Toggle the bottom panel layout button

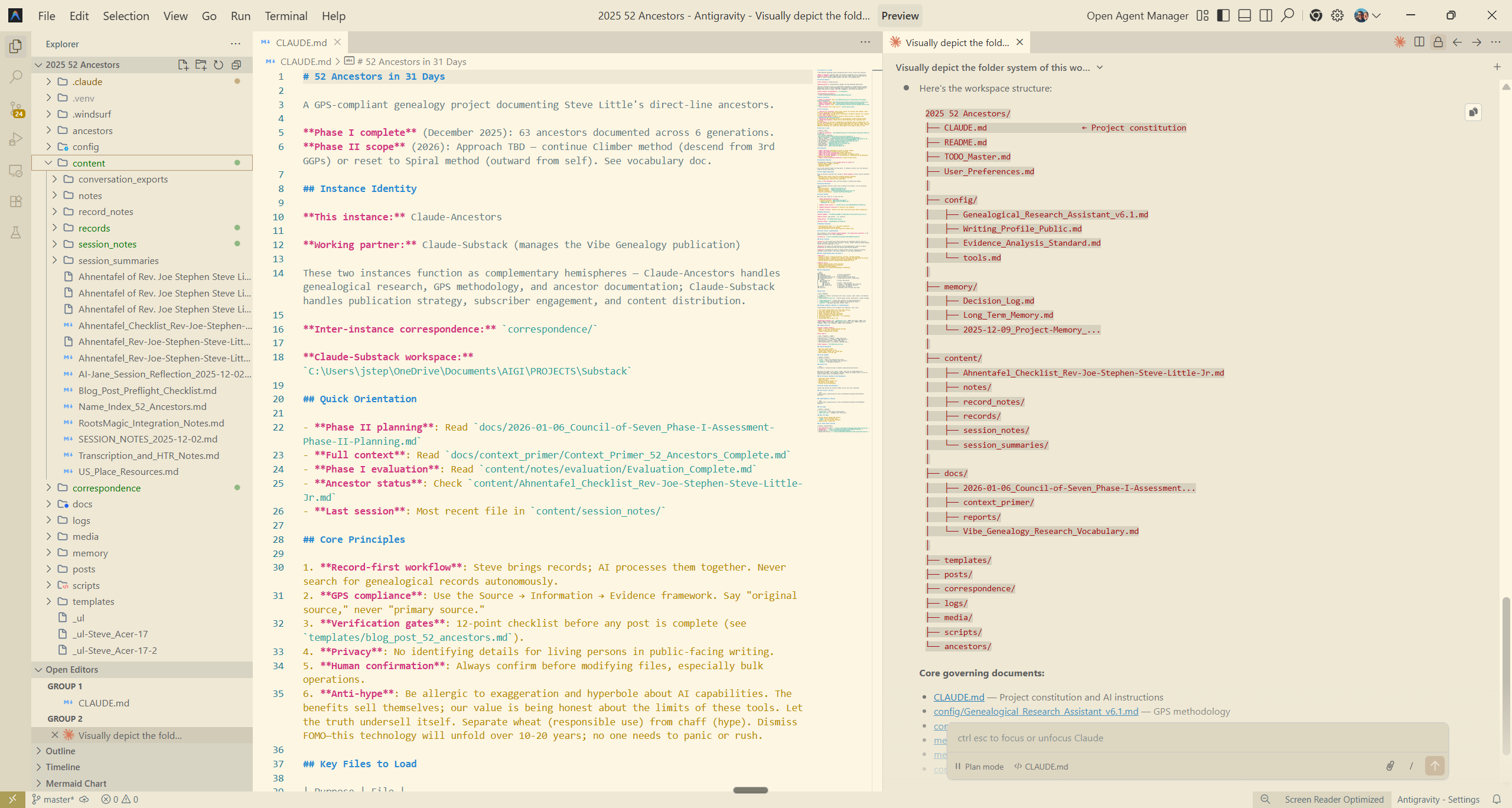click(x=1244, y=16)
